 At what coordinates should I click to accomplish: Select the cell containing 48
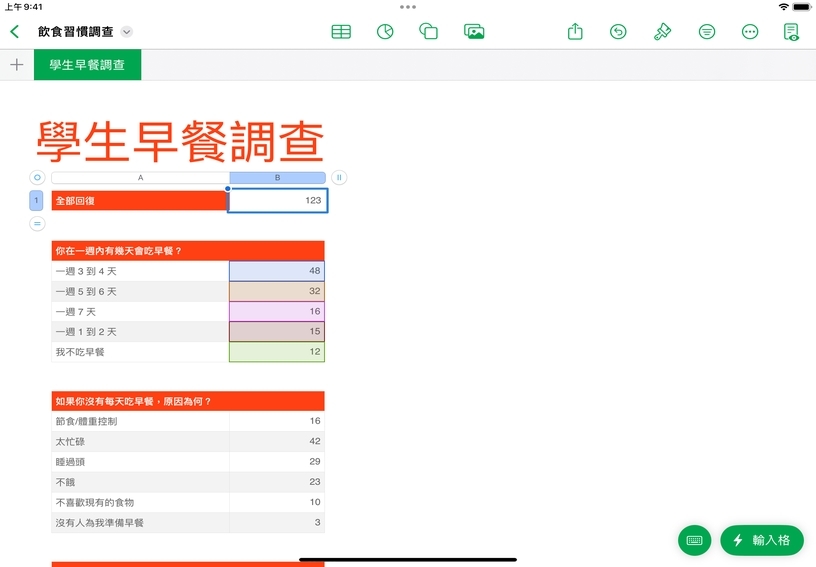point(277,271)
